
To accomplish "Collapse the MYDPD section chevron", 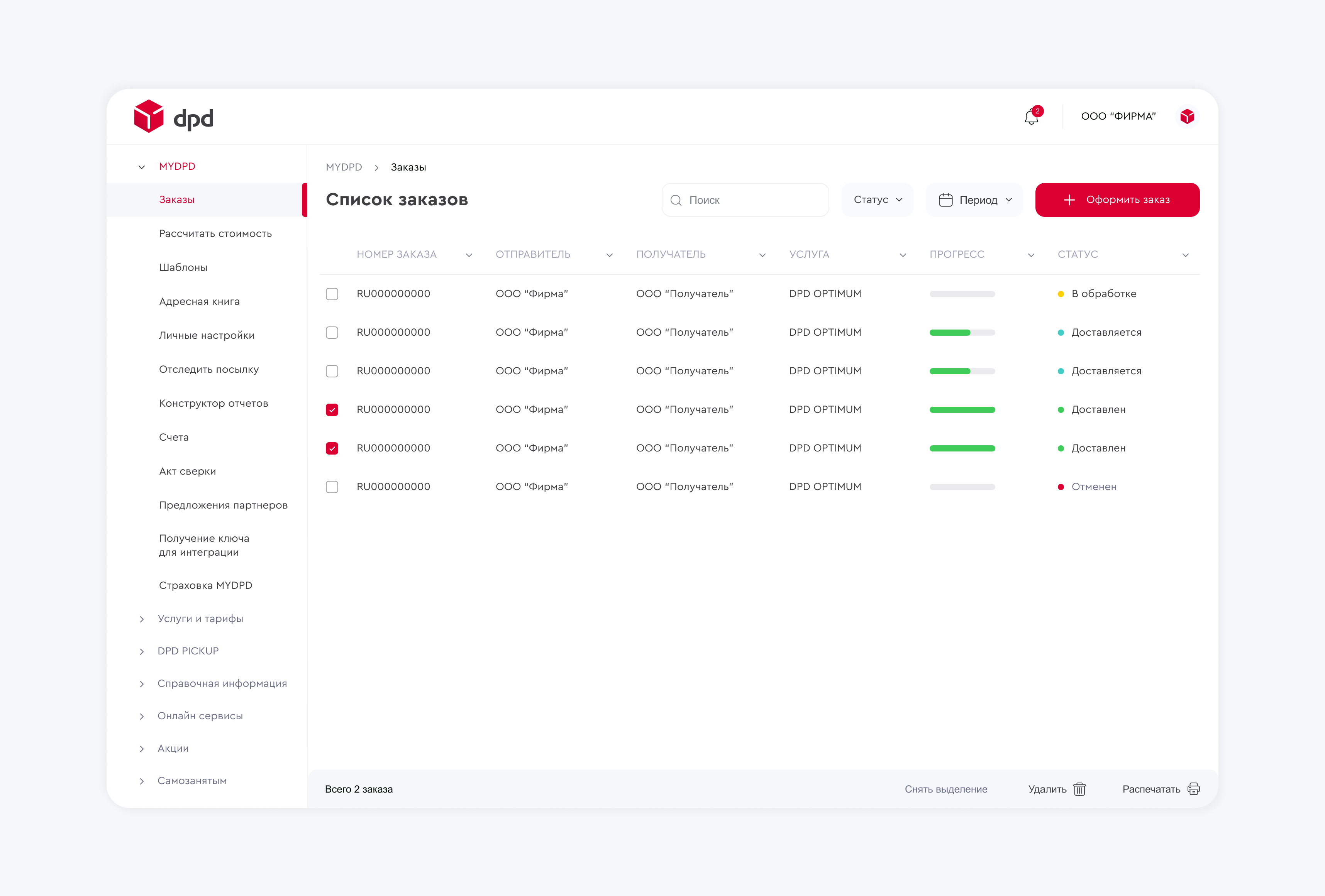I will [x=141, y=167].
